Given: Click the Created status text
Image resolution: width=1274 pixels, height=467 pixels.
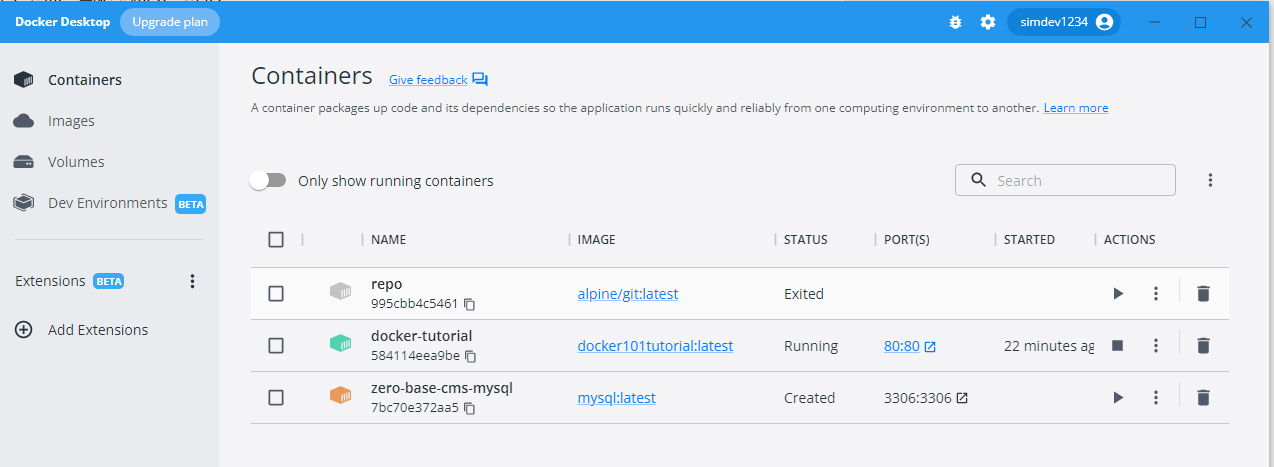Looking at the screenshot, I should [809, 398].
